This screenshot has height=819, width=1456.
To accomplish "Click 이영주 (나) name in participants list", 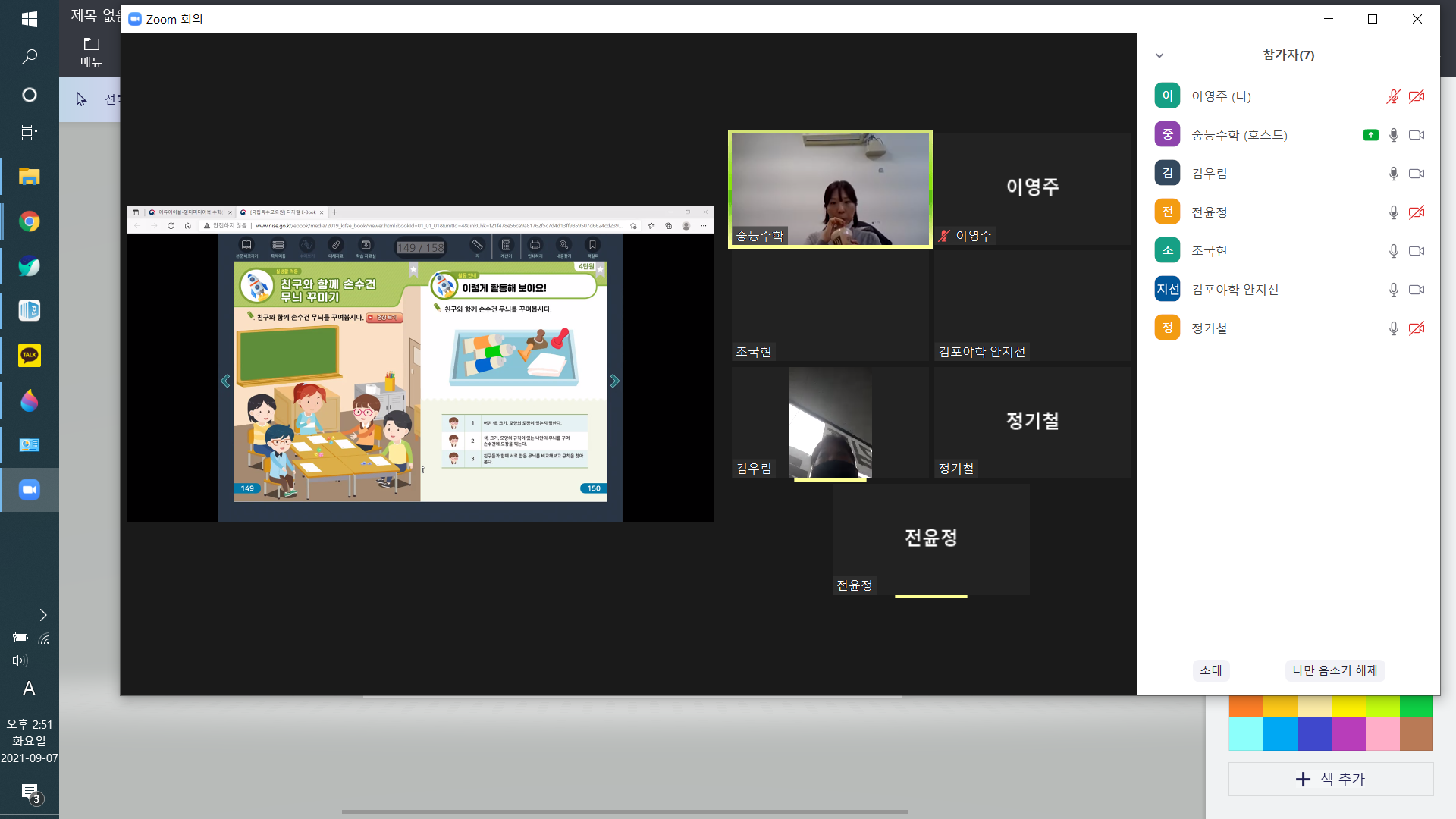I will (x=1221, y=96).
